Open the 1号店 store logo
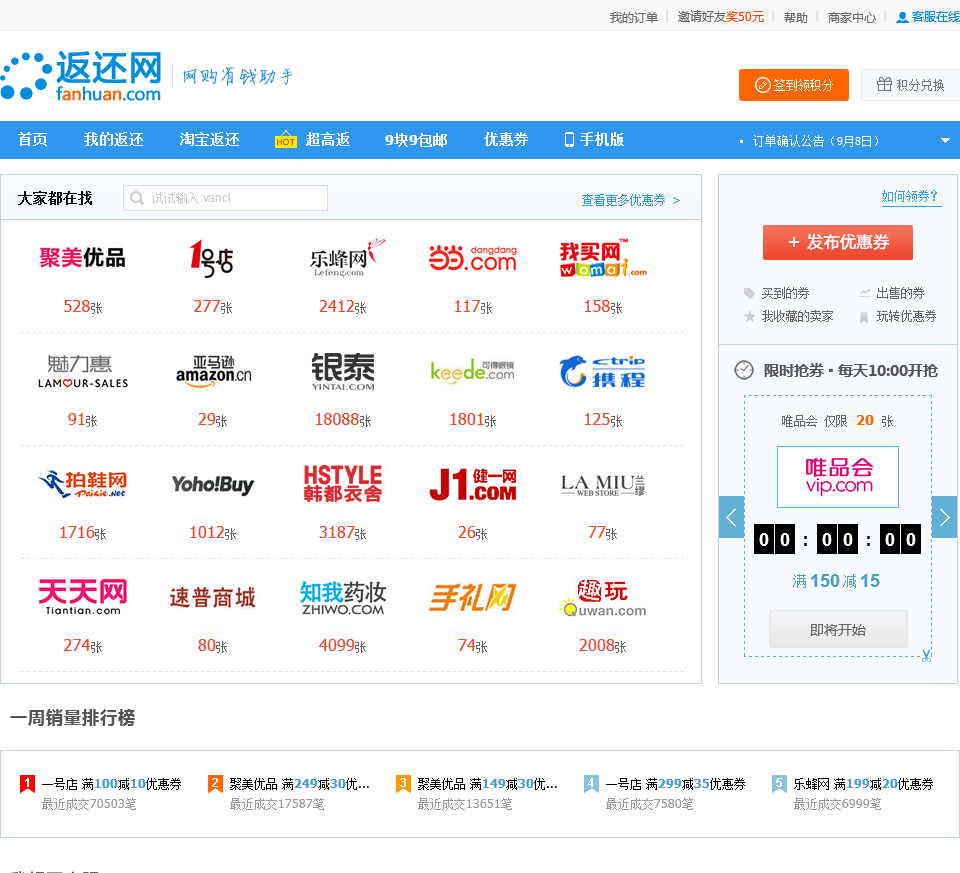 click(212, 259)
